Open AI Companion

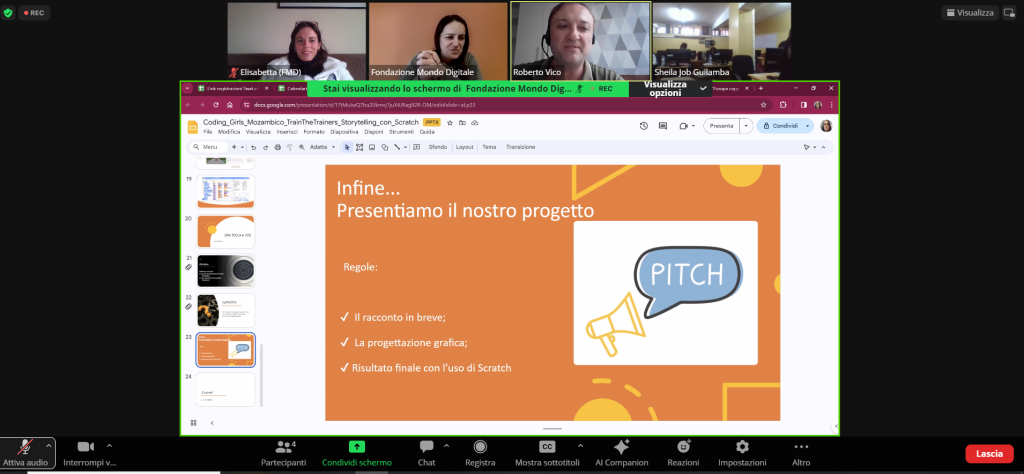point(622,452)
